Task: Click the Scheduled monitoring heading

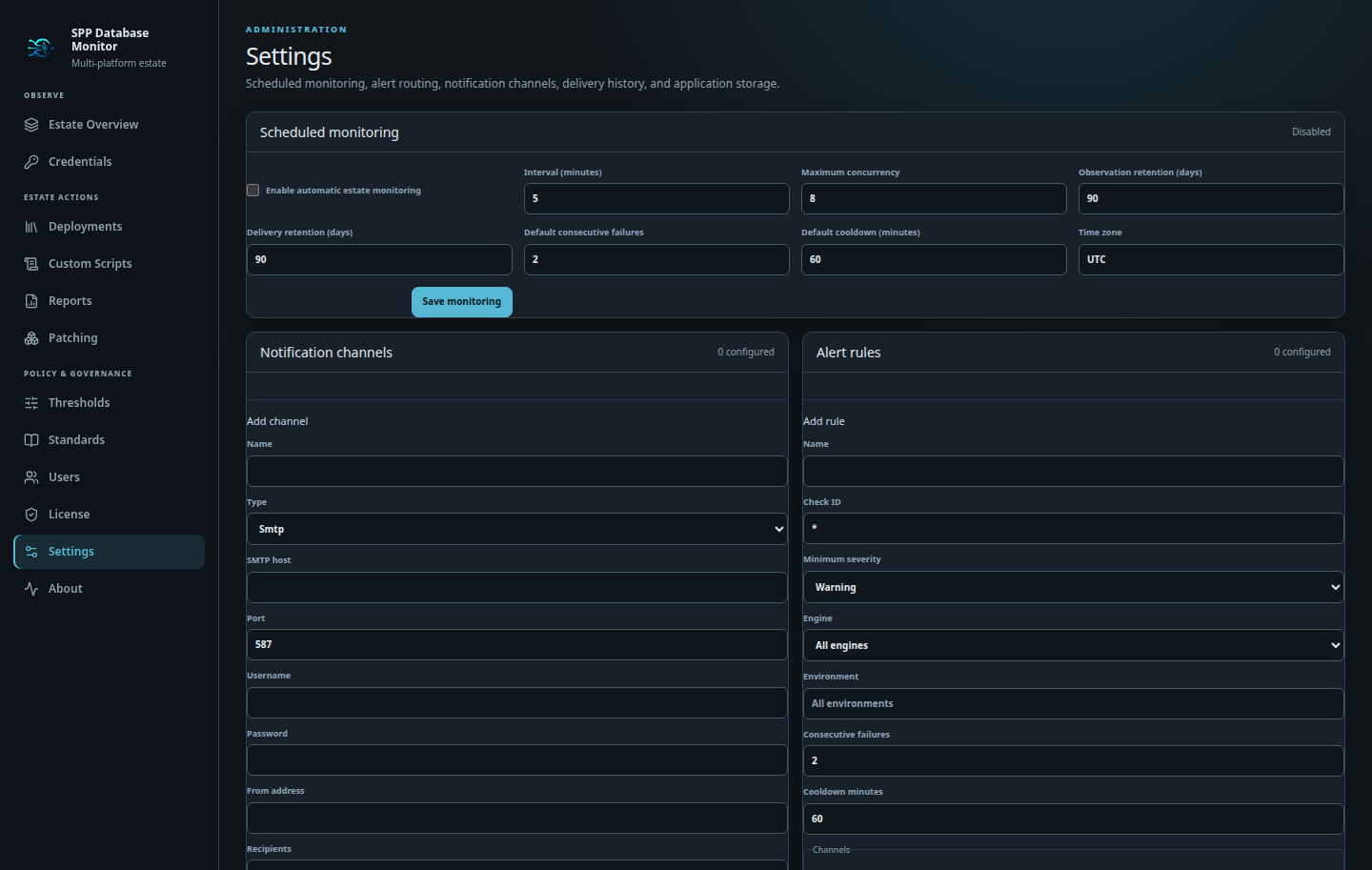Action: click(x=330, y=132)
